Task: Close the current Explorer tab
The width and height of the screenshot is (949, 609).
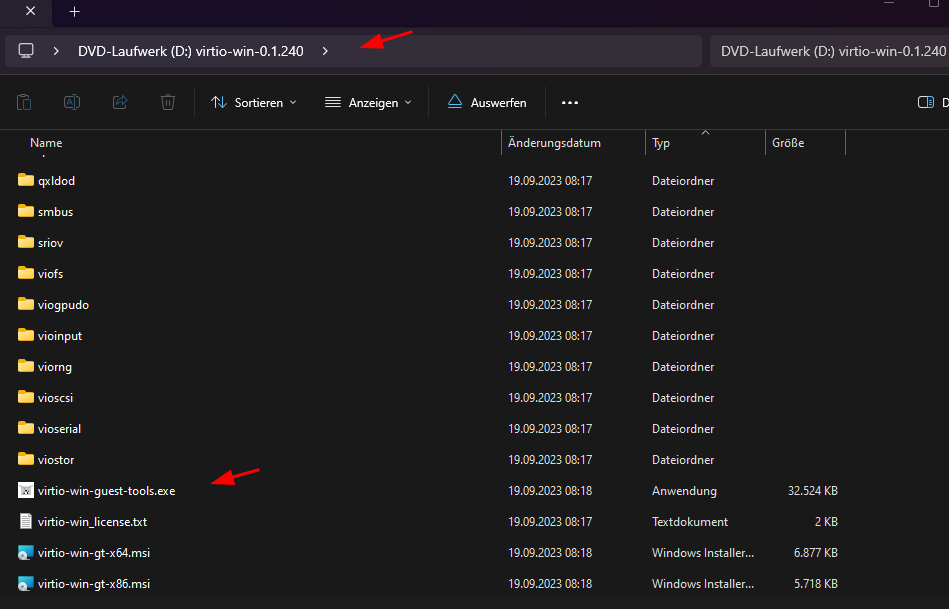Action: pyautogui.click(x=30, y=11)
